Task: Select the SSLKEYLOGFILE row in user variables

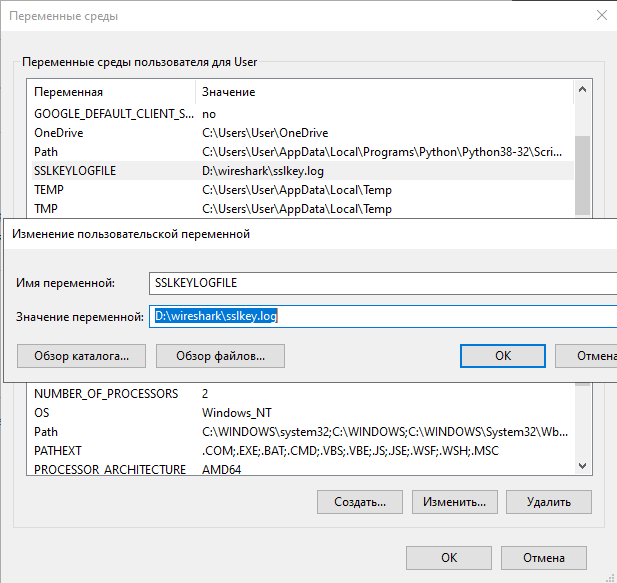Action: click(303, 171)
